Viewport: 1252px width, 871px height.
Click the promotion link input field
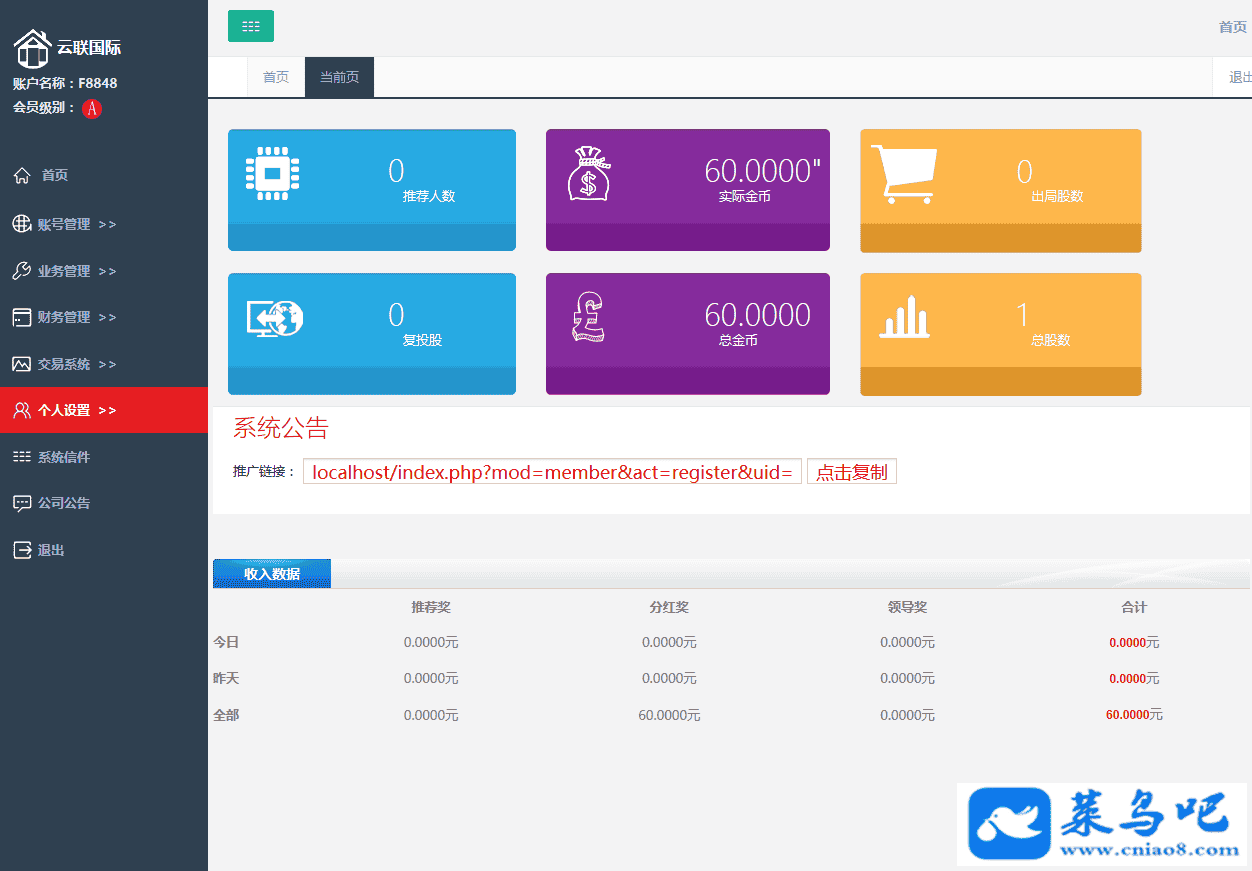552,472
